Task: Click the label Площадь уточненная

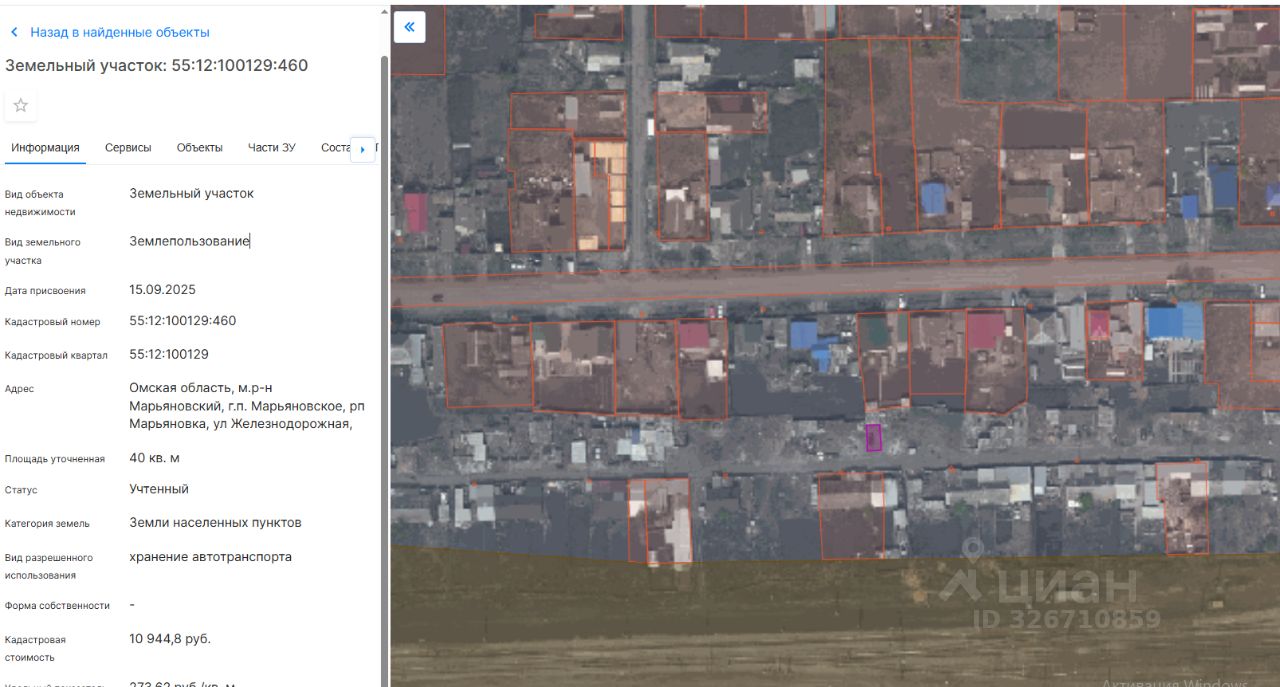Action: click(x=55, y=459)
